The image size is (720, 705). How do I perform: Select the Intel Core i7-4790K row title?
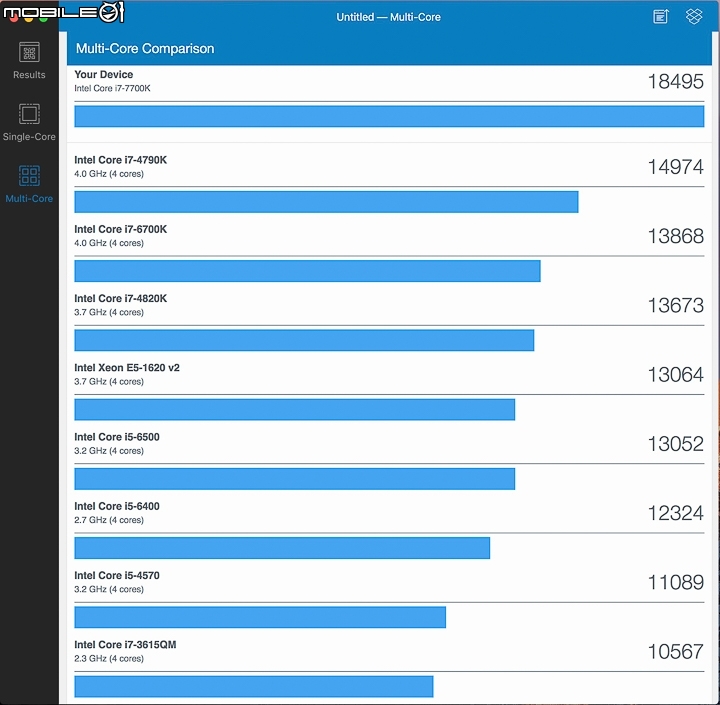pyautogui.click(x=121, y=160)
